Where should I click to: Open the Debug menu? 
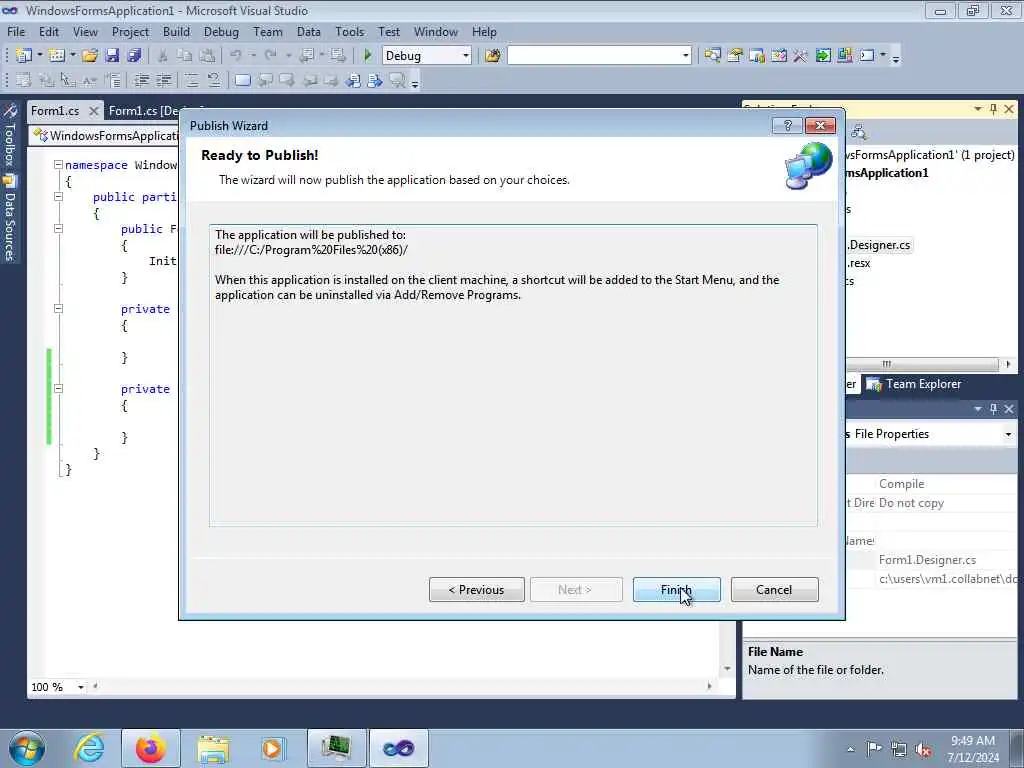pos(221,31)
